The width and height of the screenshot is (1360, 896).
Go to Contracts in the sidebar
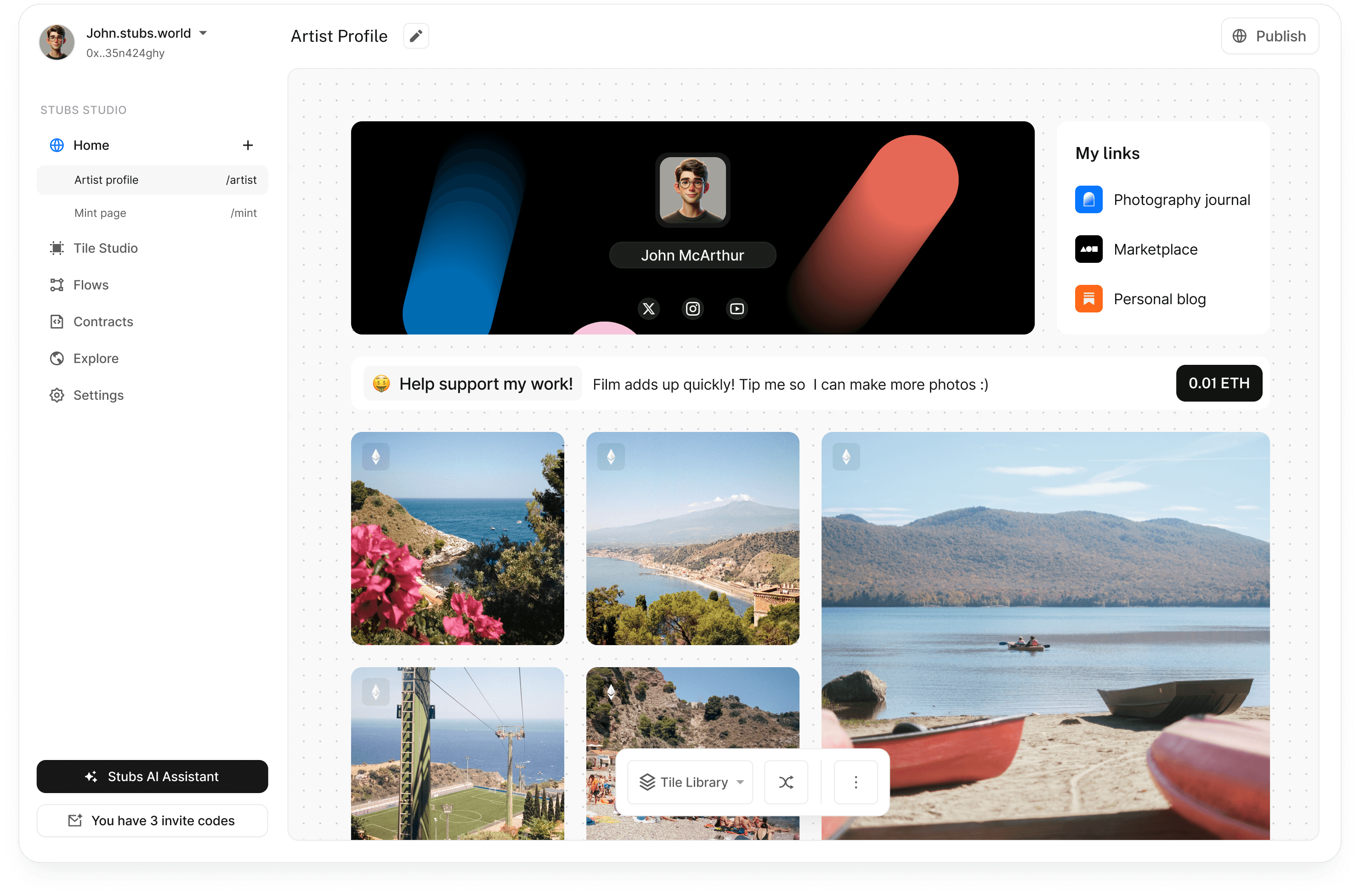[x=103, y=322]
